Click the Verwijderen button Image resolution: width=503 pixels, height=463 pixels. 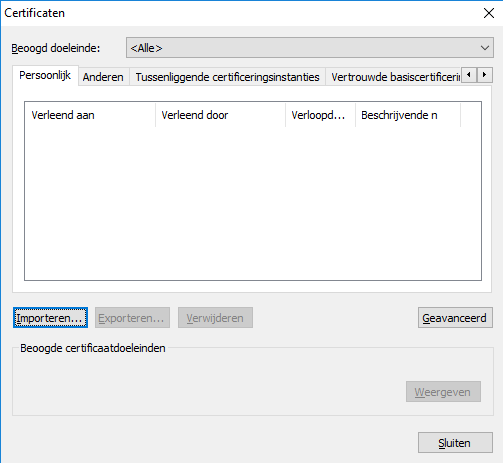(x=215, y=318)
